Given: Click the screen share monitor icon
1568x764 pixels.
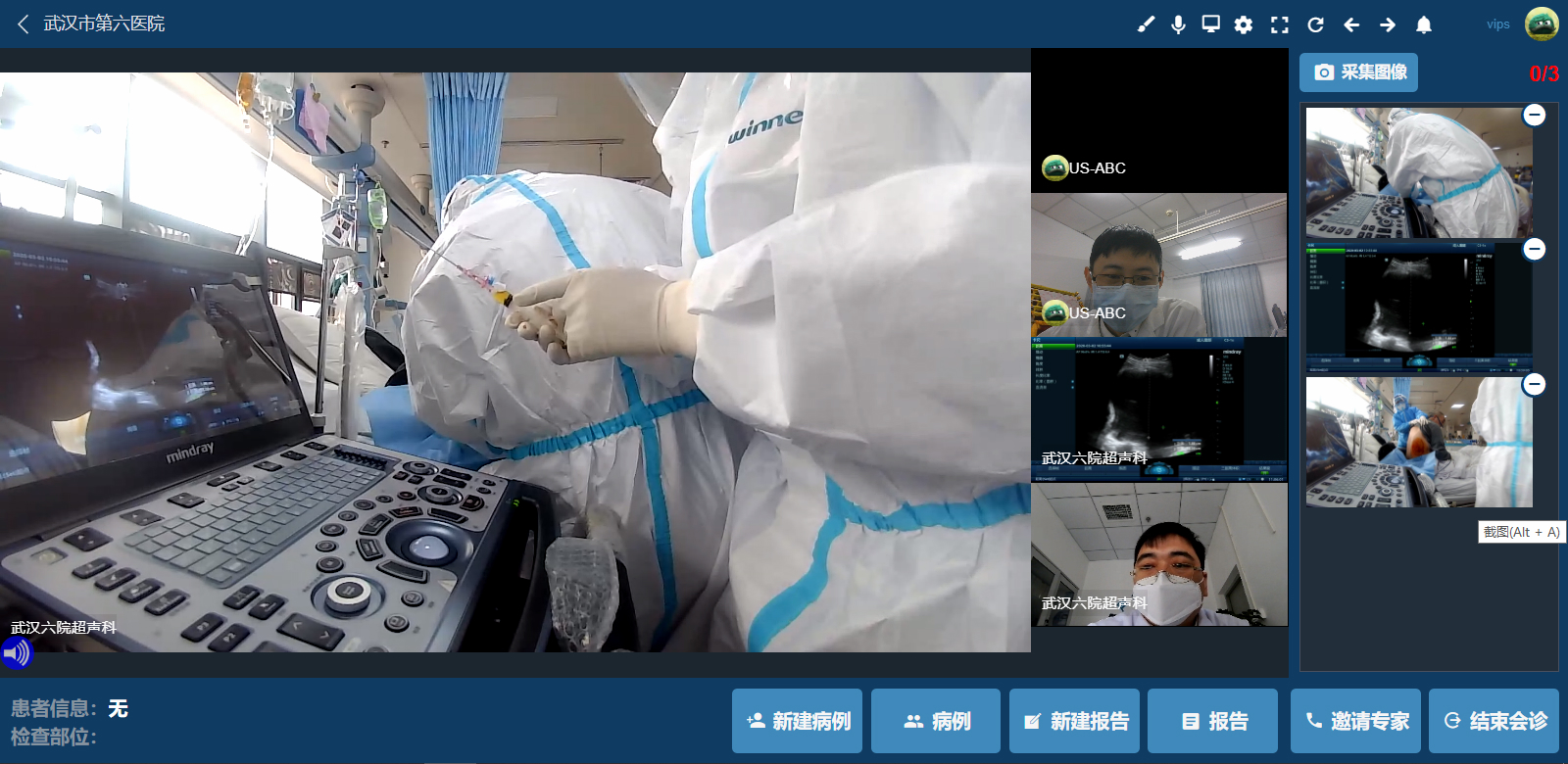Looking at the screenshot, I should pos(1211,24).
